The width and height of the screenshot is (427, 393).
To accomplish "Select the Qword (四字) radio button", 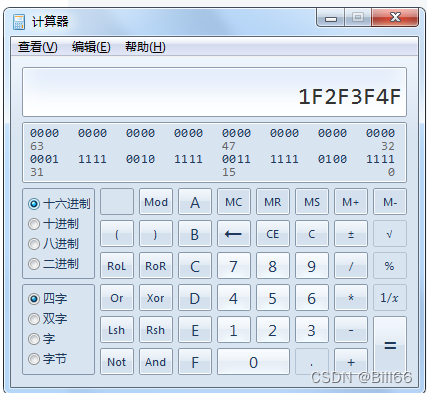I will (x=34, y=299).
